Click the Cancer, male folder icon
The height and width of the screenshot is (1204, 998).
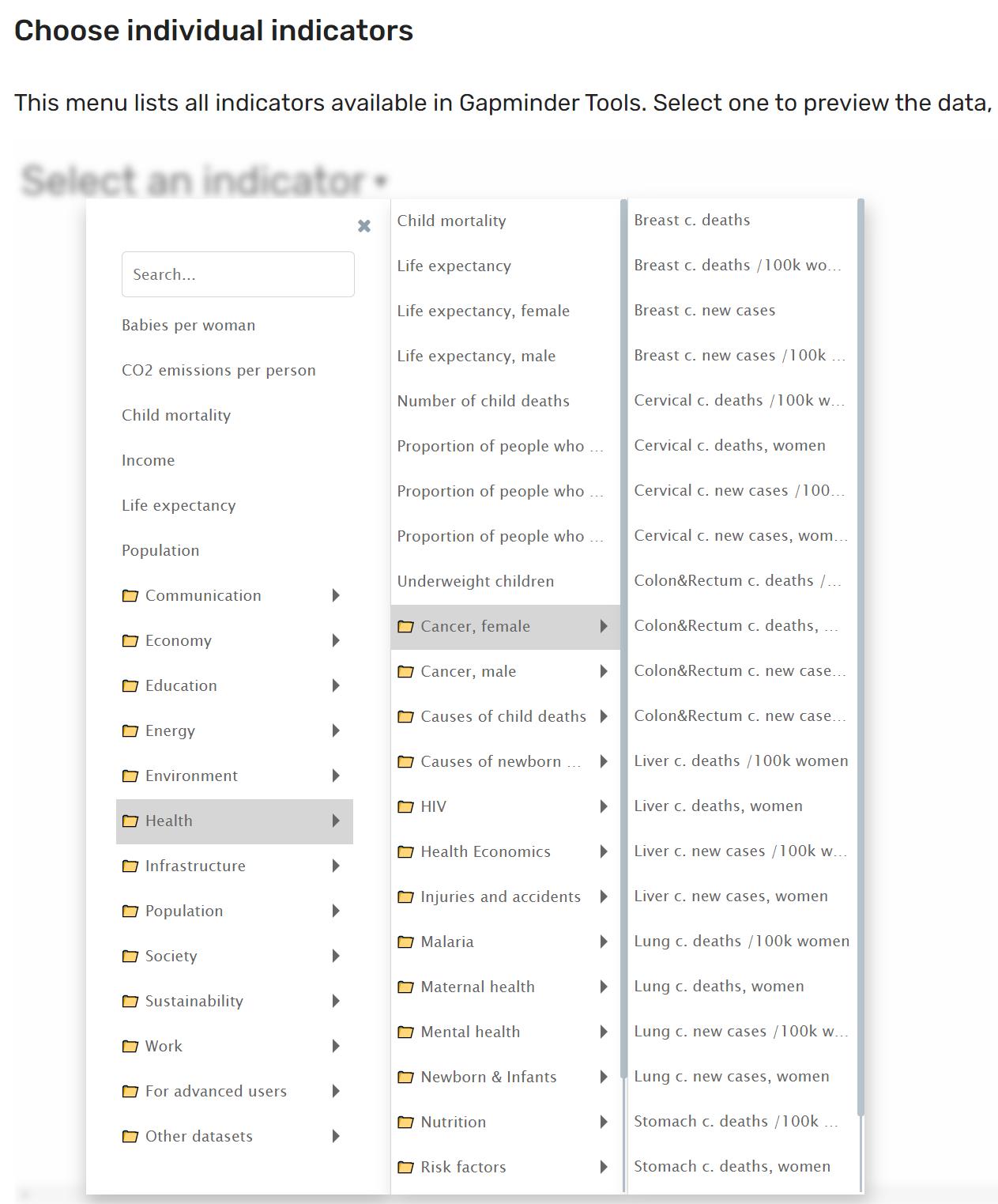pos(405,672)
